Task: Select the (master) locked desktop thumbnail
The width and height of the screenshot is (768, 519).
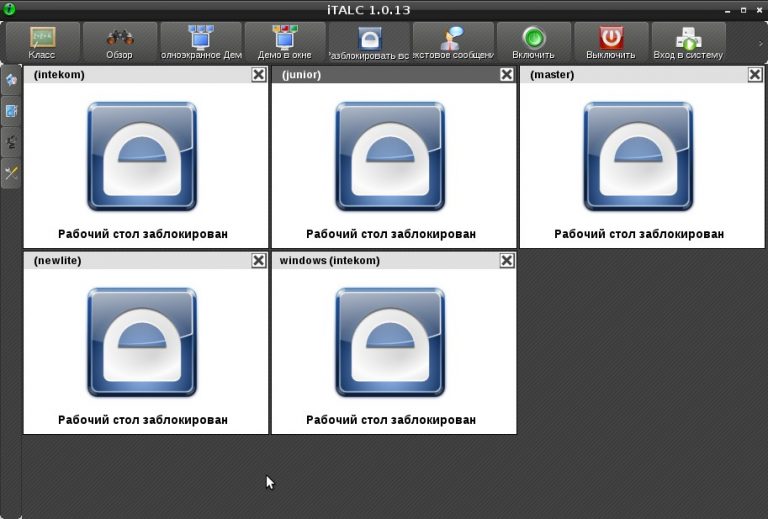Action: pyautogui.click(x=642, y=165)
